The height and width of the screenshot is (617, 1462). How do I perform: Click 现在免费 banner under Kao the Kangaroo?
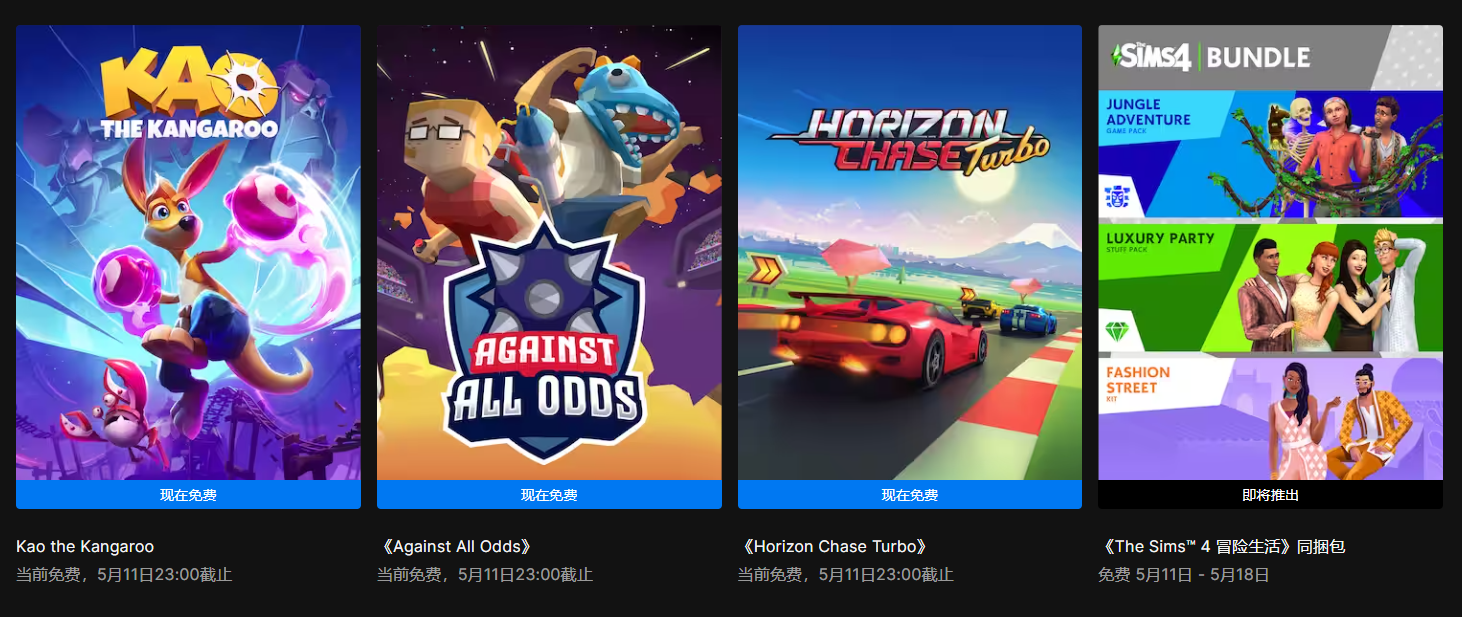point(188,495)
